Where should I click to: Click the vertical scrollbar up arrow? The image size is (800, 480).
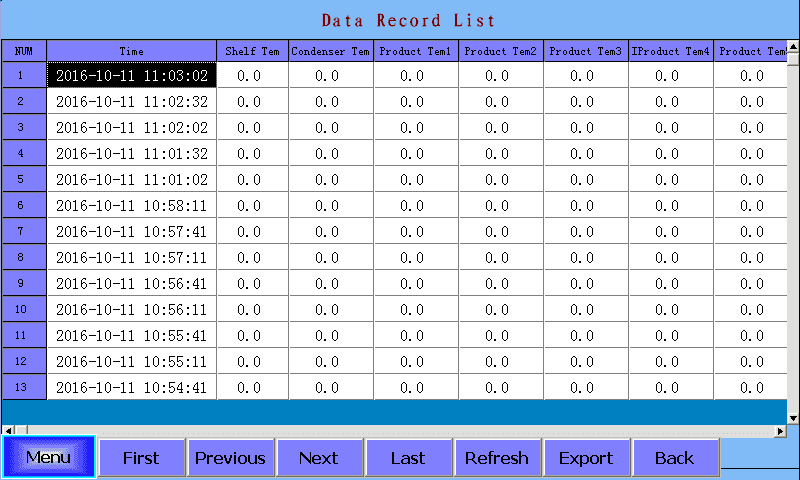pos(794,46)
